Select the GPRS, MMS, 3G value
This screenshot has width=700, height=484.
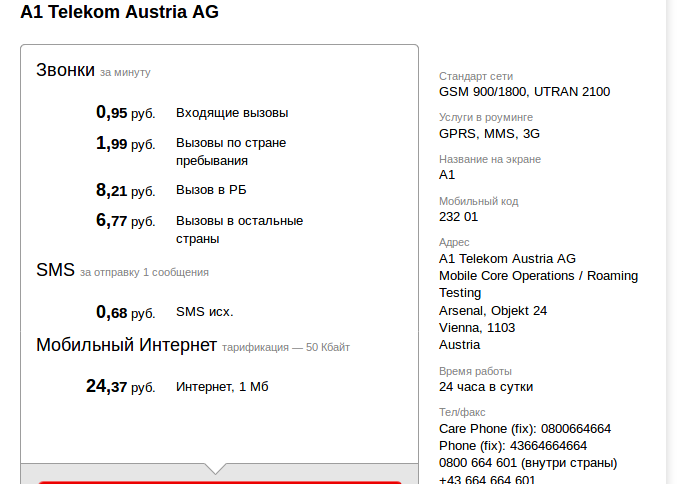pos(489,134)
